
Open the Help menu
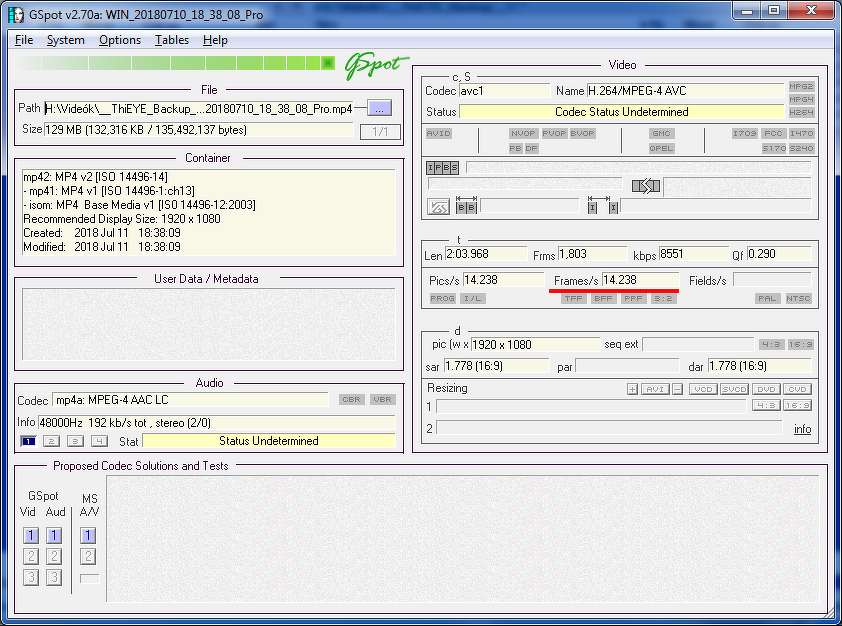[x=215, y=40]
